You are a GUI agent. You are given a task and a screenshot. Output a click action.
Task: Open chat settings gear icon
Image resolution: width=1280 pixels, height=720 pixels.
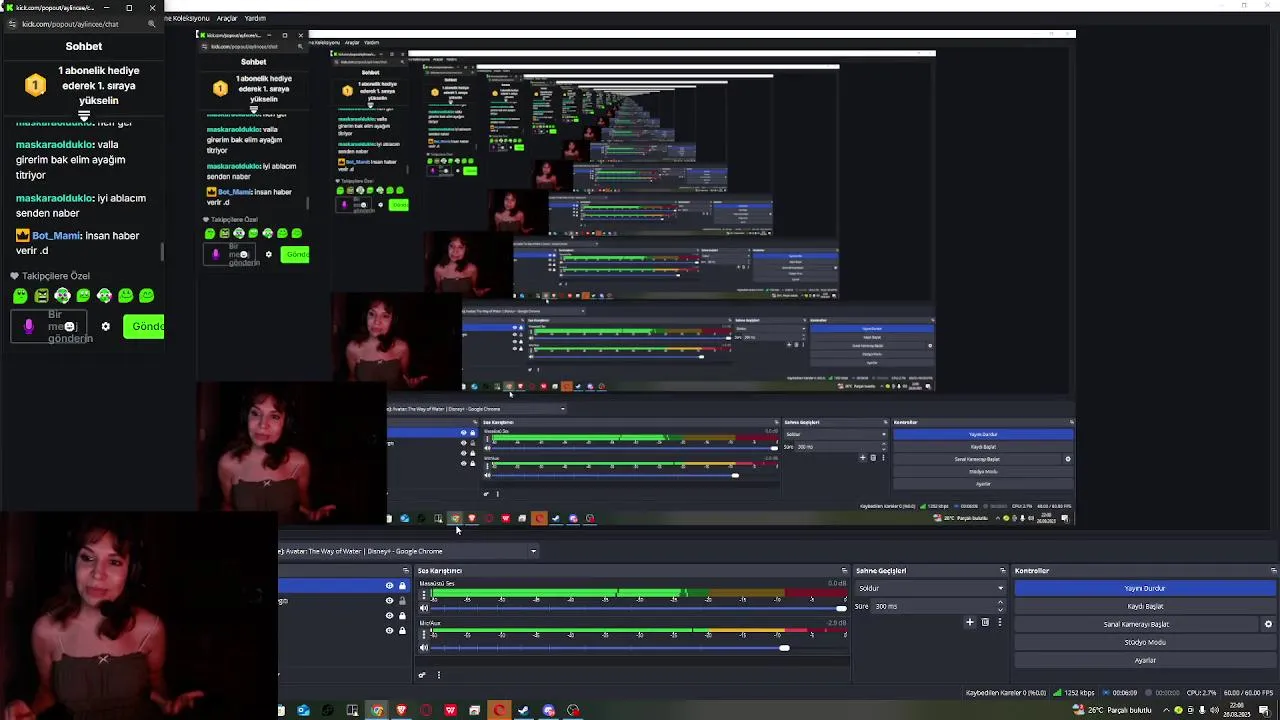pos(105,326)
